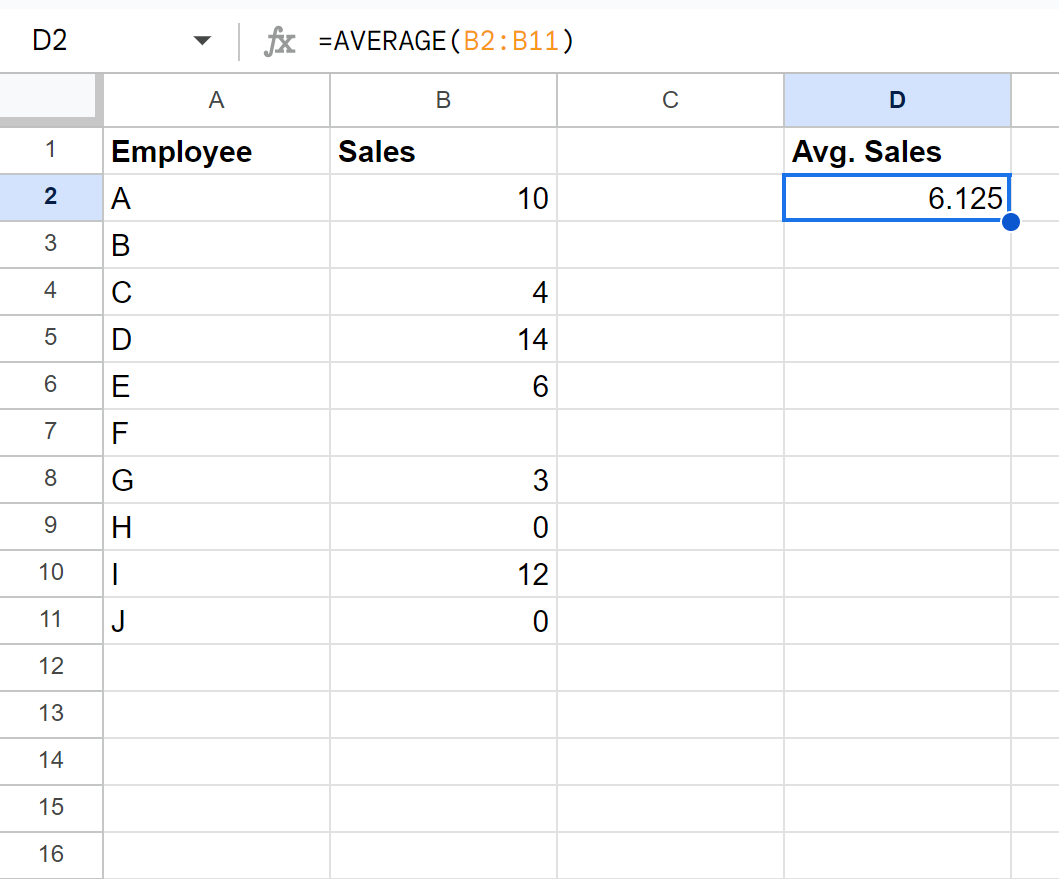Select row 13 header

[51, 713]
